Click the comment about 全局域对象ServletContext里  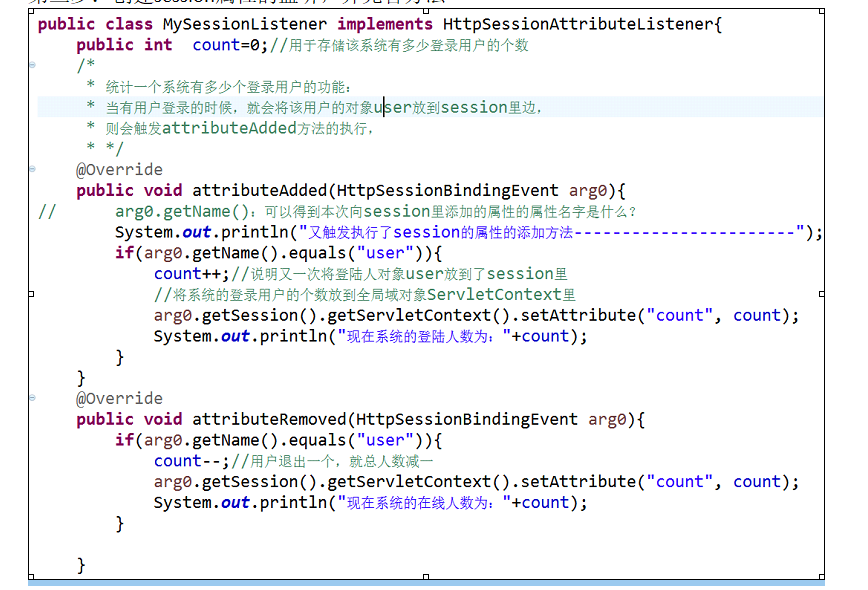[365, 294]
